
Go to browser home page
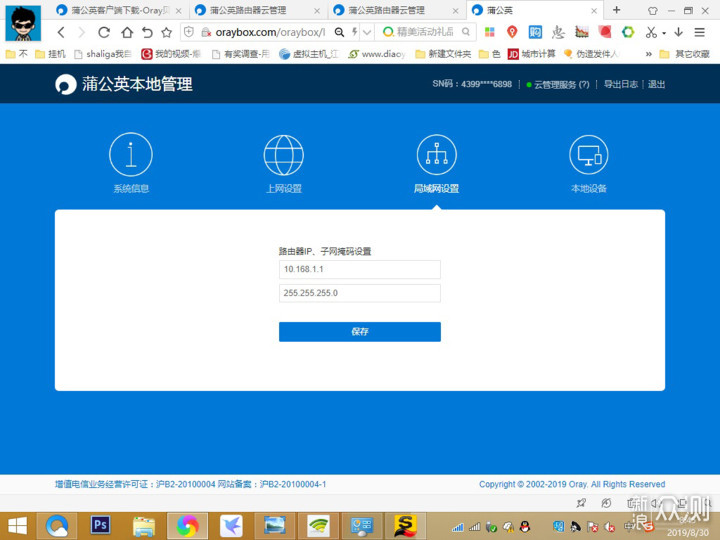coord(127,32)
